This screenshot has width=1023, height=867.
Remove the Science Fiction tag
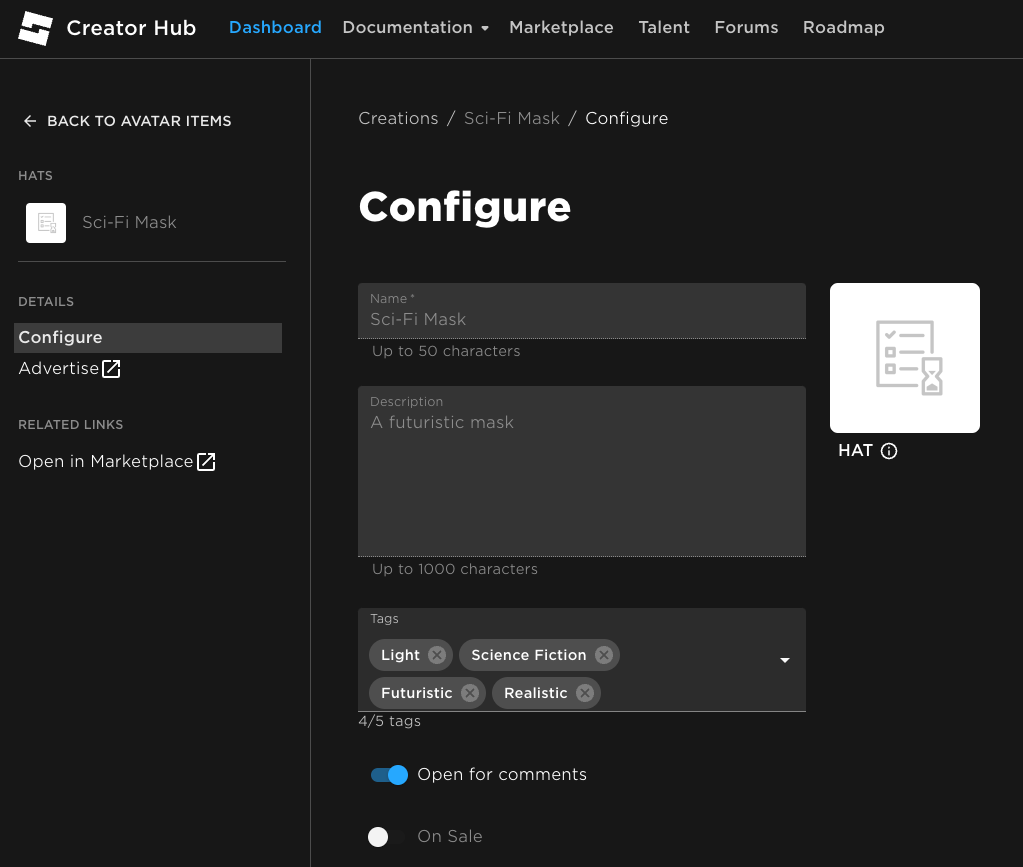click(x=603, y=655)
